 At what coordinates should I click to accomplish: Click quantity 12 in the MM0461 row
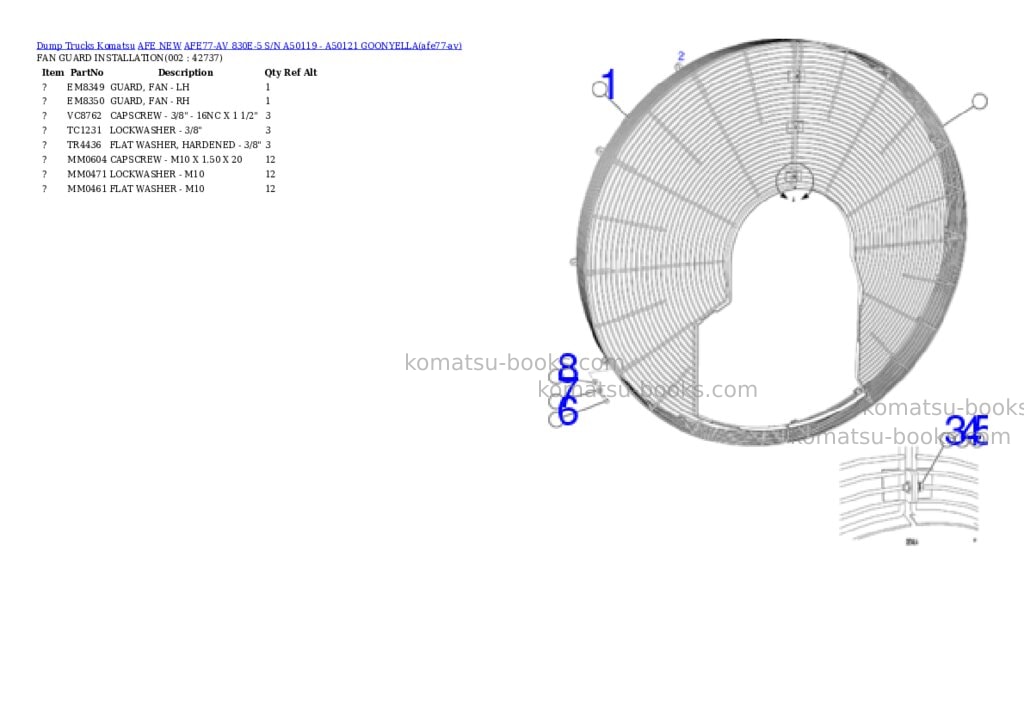[x=270, y=189]
